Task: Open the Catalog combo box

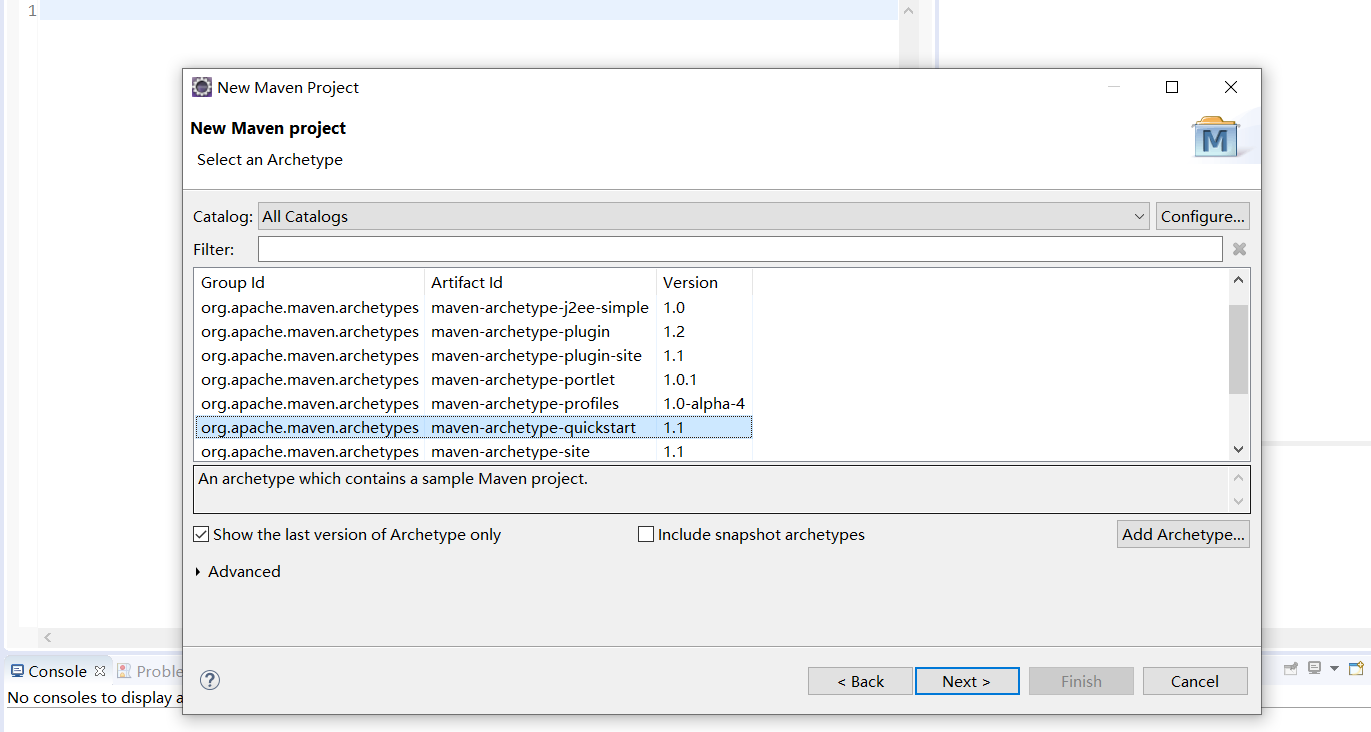Action: click(x=704, y=216)
